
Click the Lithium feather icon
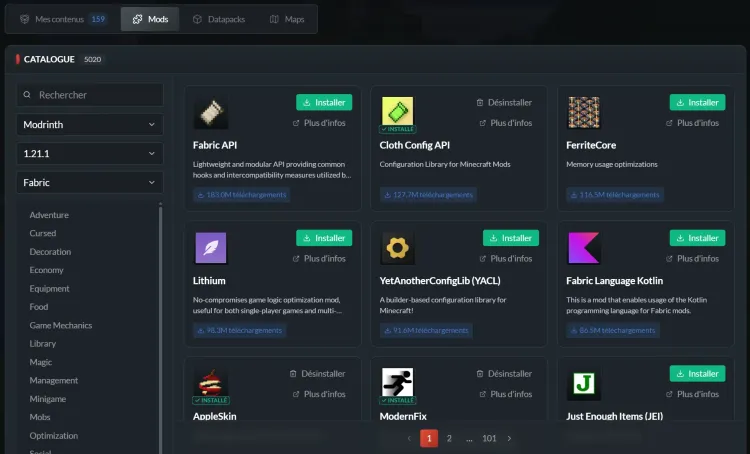[210, 248]
